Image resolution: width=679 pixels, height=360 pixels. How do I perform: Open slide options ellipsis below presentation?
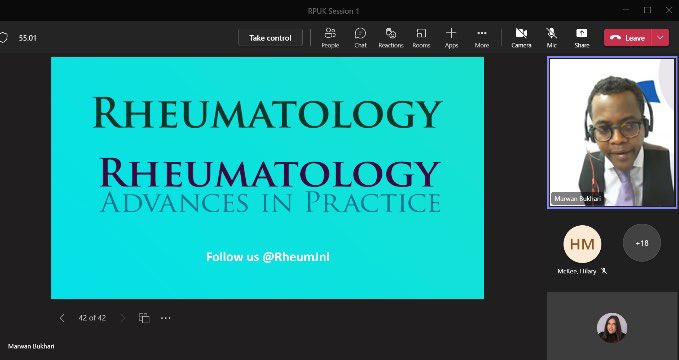[165, 318]
